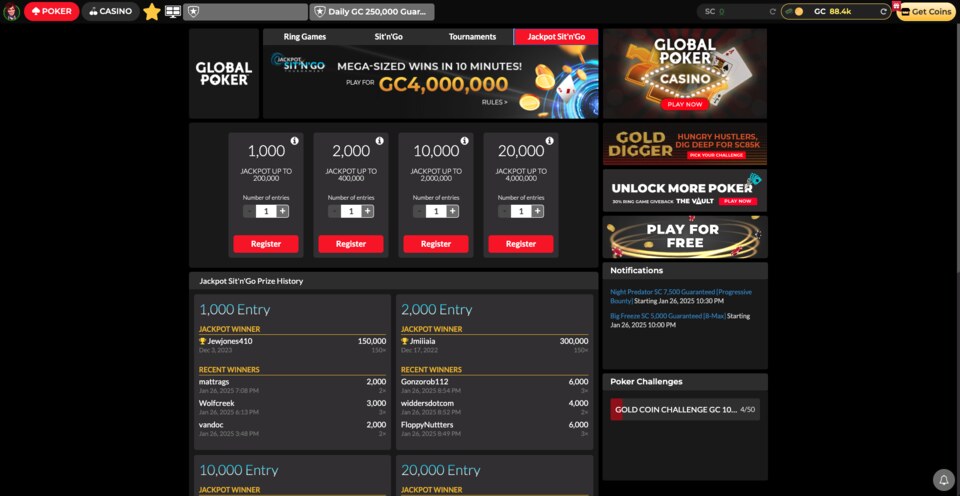Image resolution: width=960 pixels, height=496 pixels.
Task: Click recent winner Gonzorob112
Action: [x=424, y=381]
